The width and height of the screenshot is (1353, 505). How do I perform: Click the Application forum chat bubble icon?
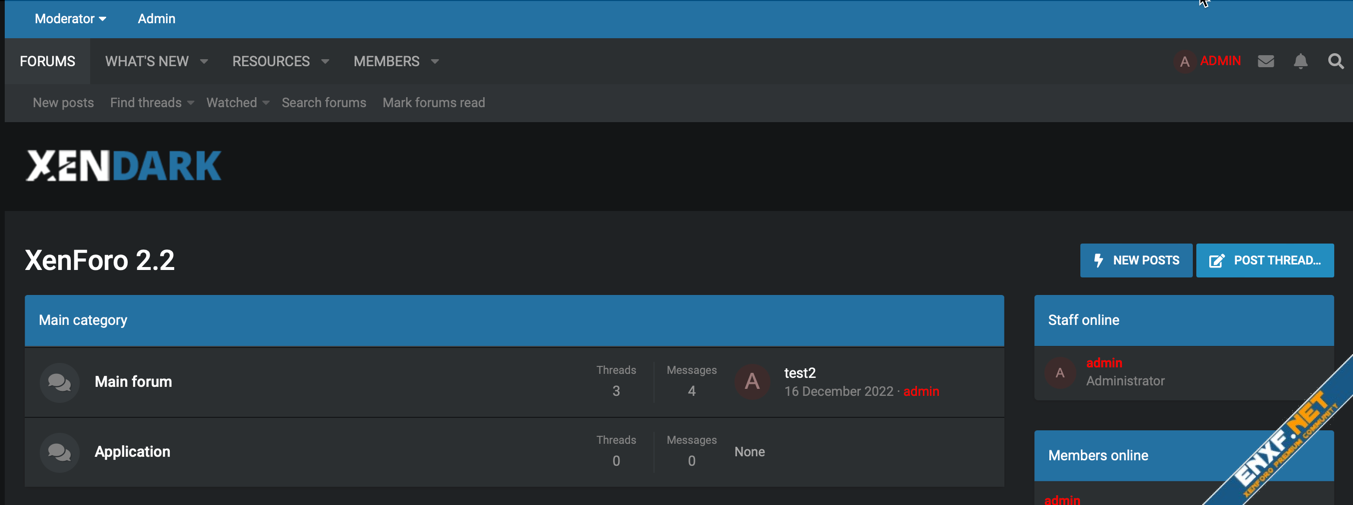pyautogui.click(x=59, y=452)
